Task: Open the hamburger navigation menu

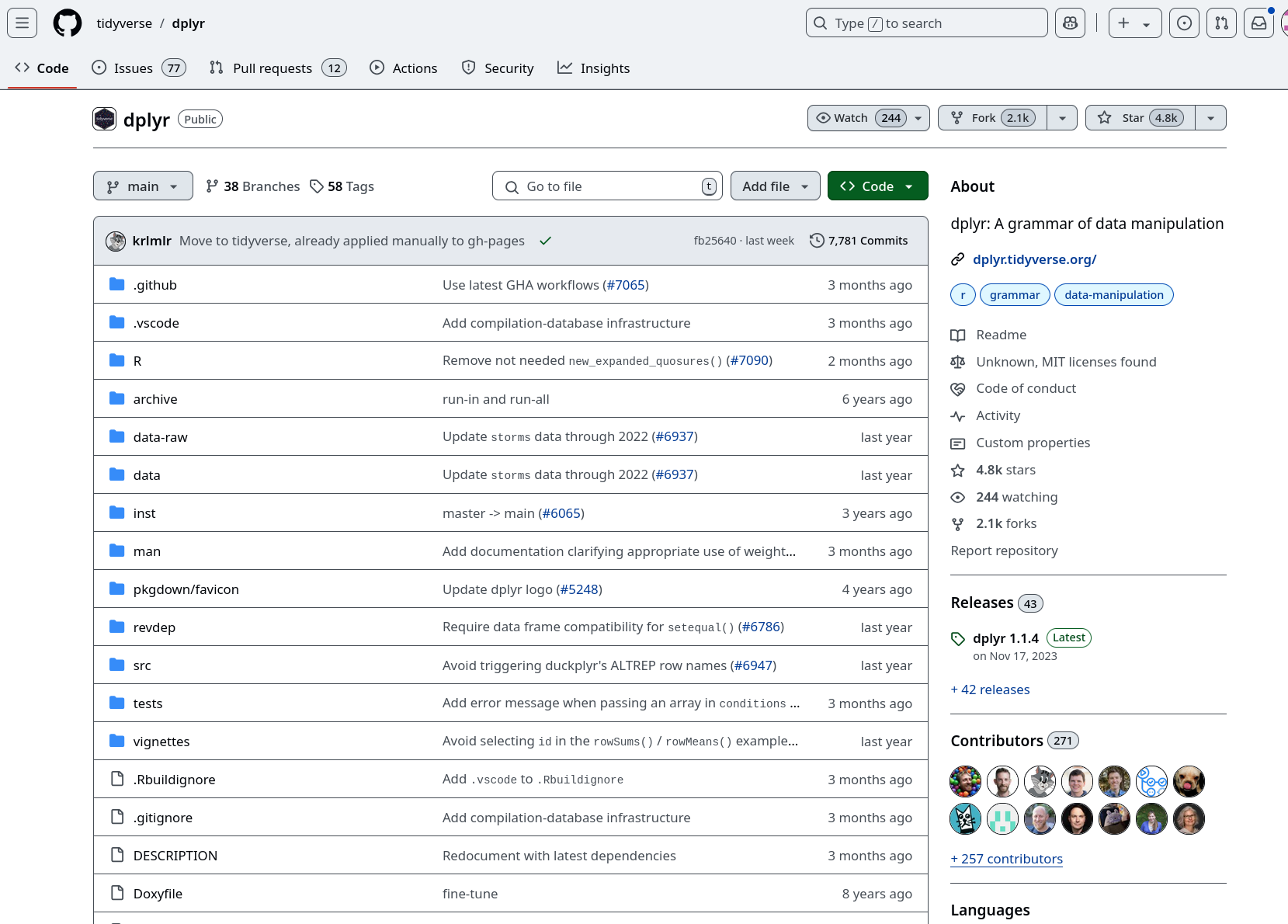Action: coord(23,23)
